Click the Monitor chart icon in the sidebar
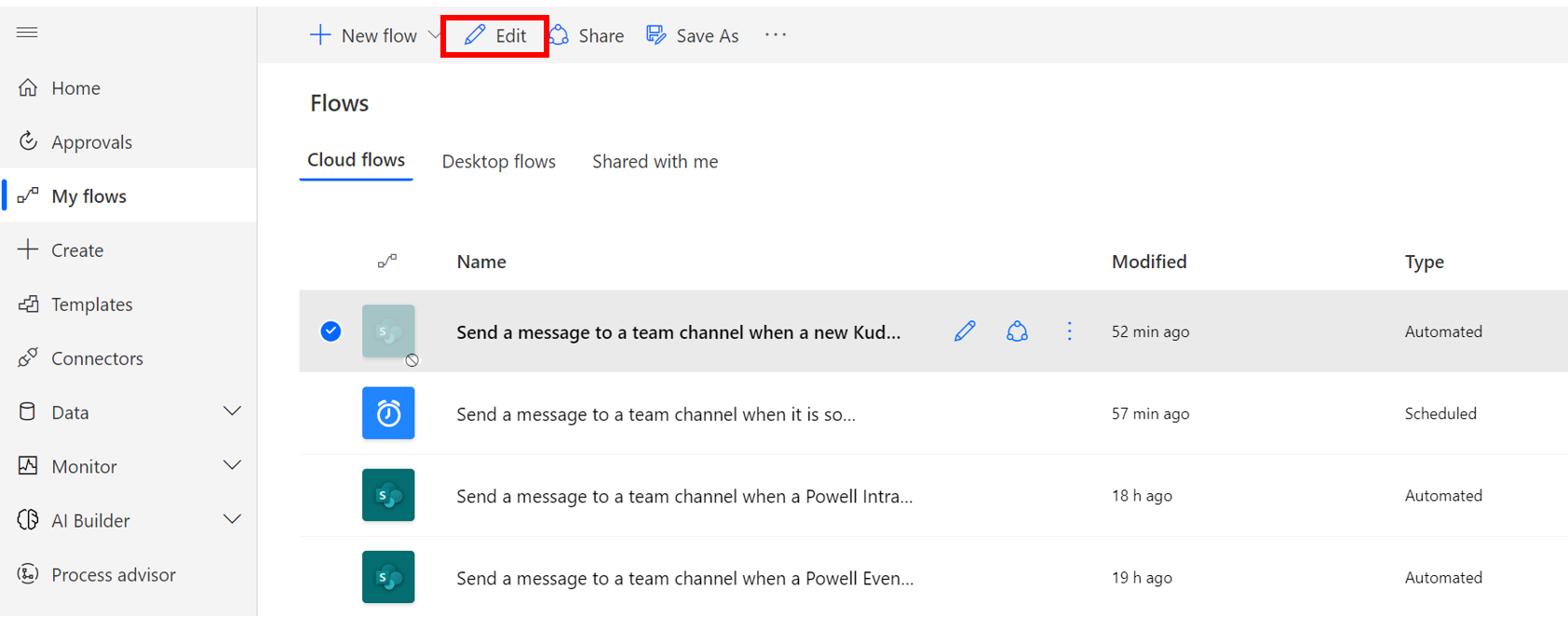 (x=28, y=465)
